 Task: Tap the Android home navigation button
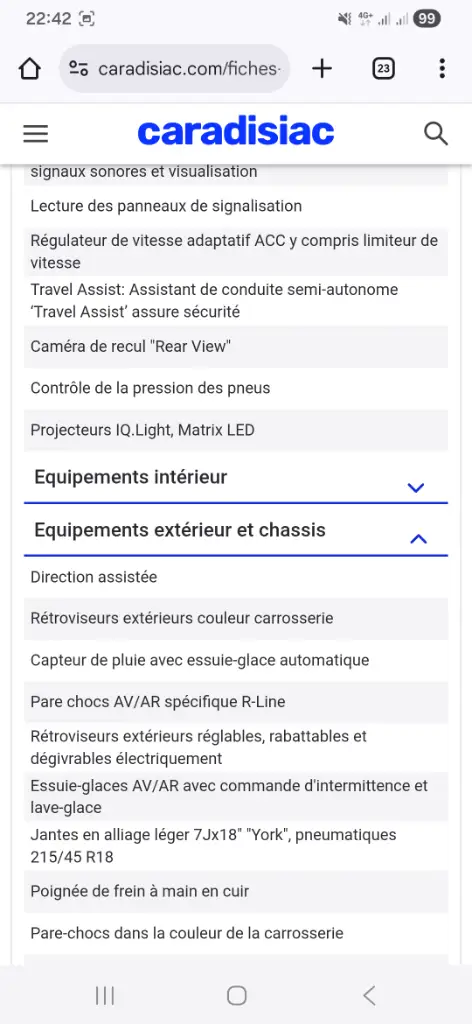236,995
